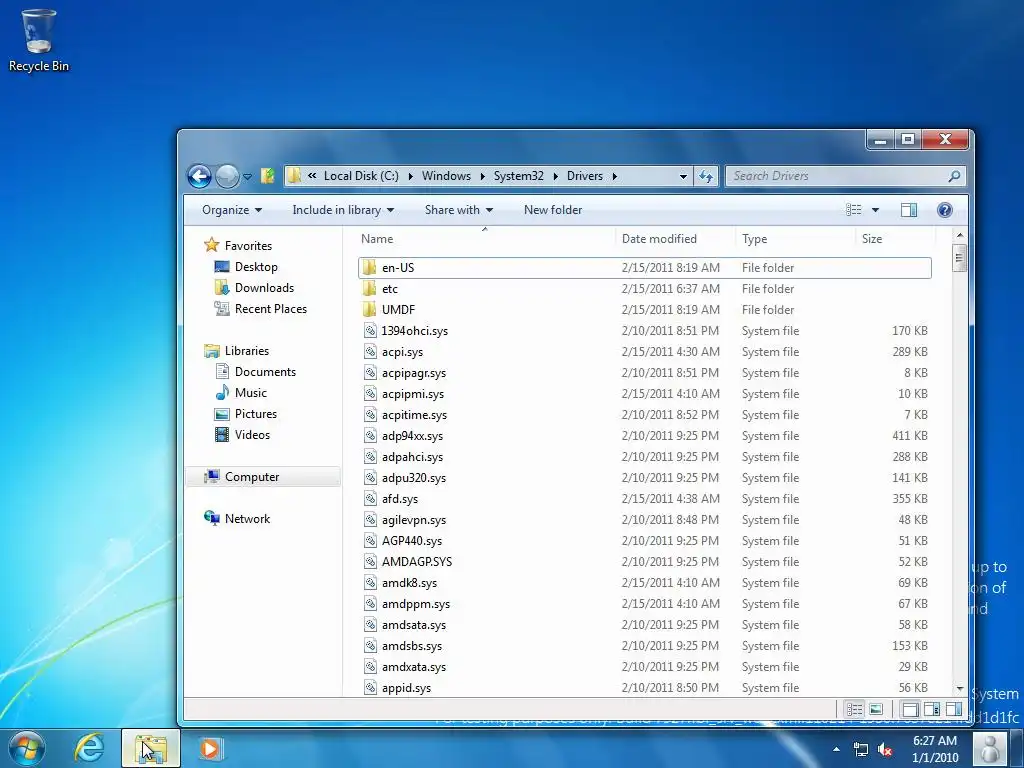
Task: Select the afd.sys file row
Action: [x=645, y=499]
